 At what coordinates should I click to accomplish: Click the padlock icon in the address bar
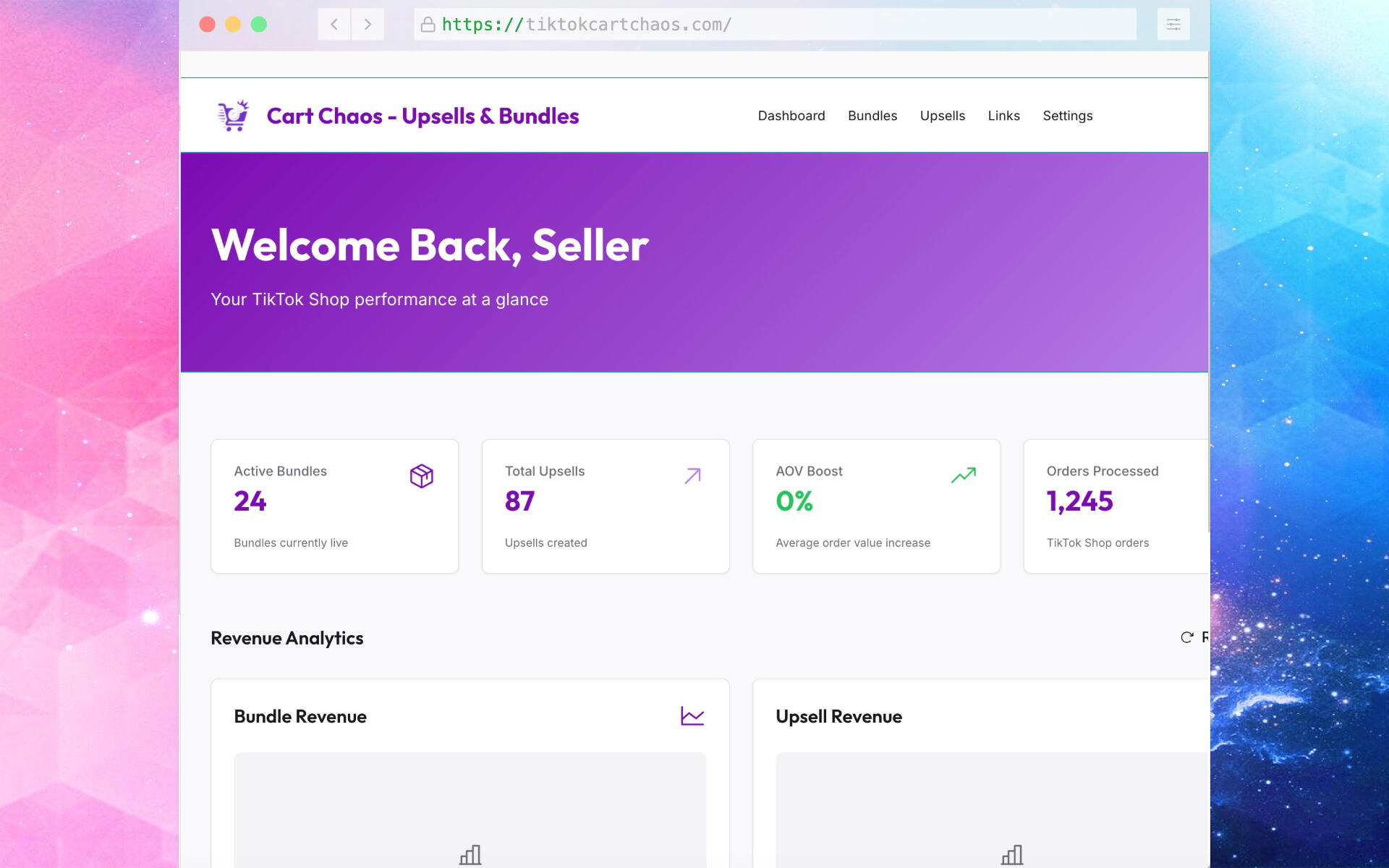[x=428, y=25]
